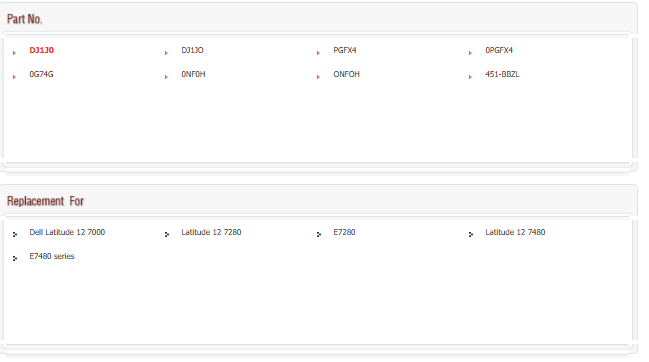Open the Dell Latitude 12 7000 link

click(x=67, y=232)
